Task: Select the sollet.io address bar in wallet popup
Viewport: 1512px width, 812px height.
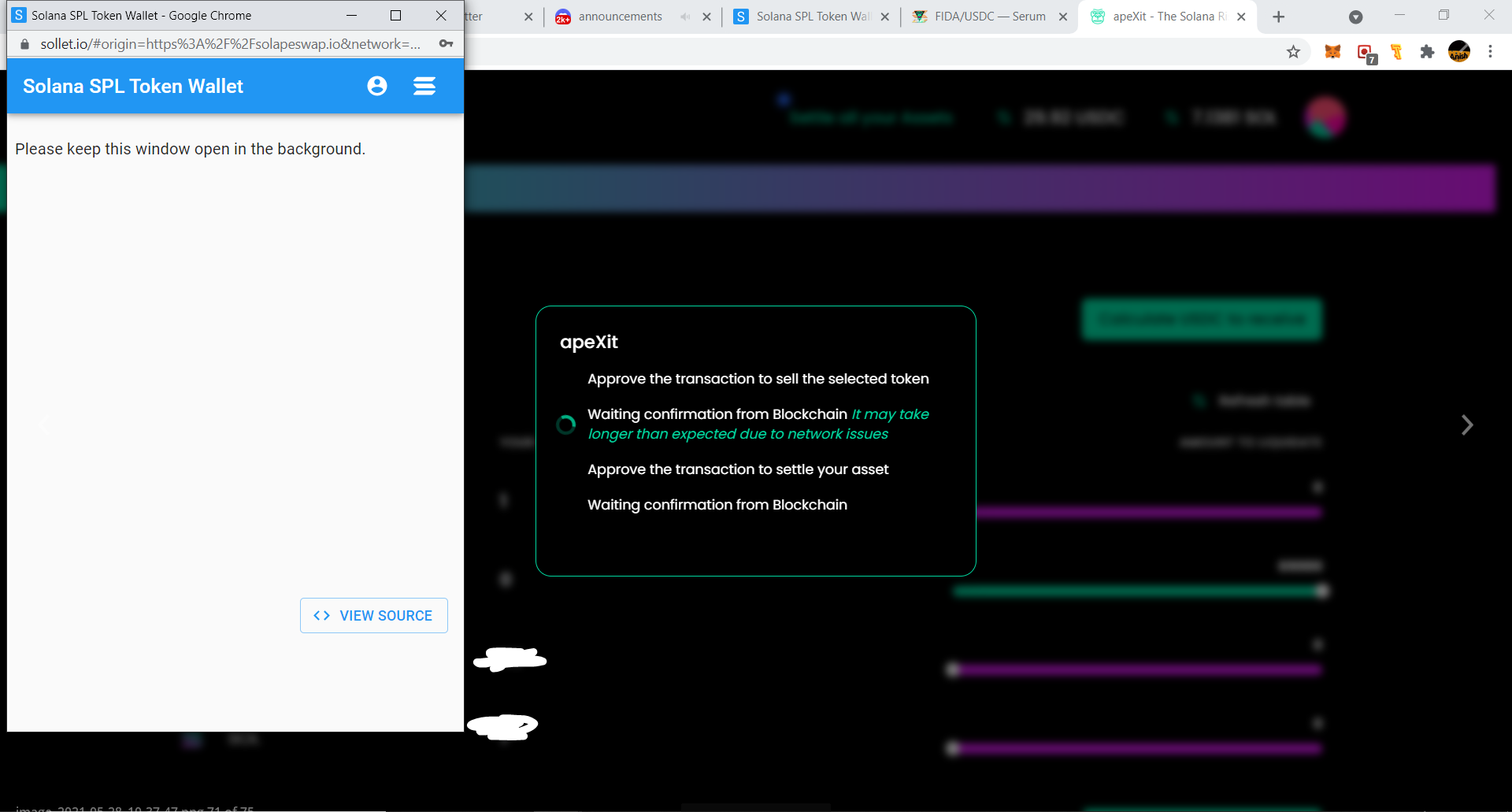Action: point(230,44)
